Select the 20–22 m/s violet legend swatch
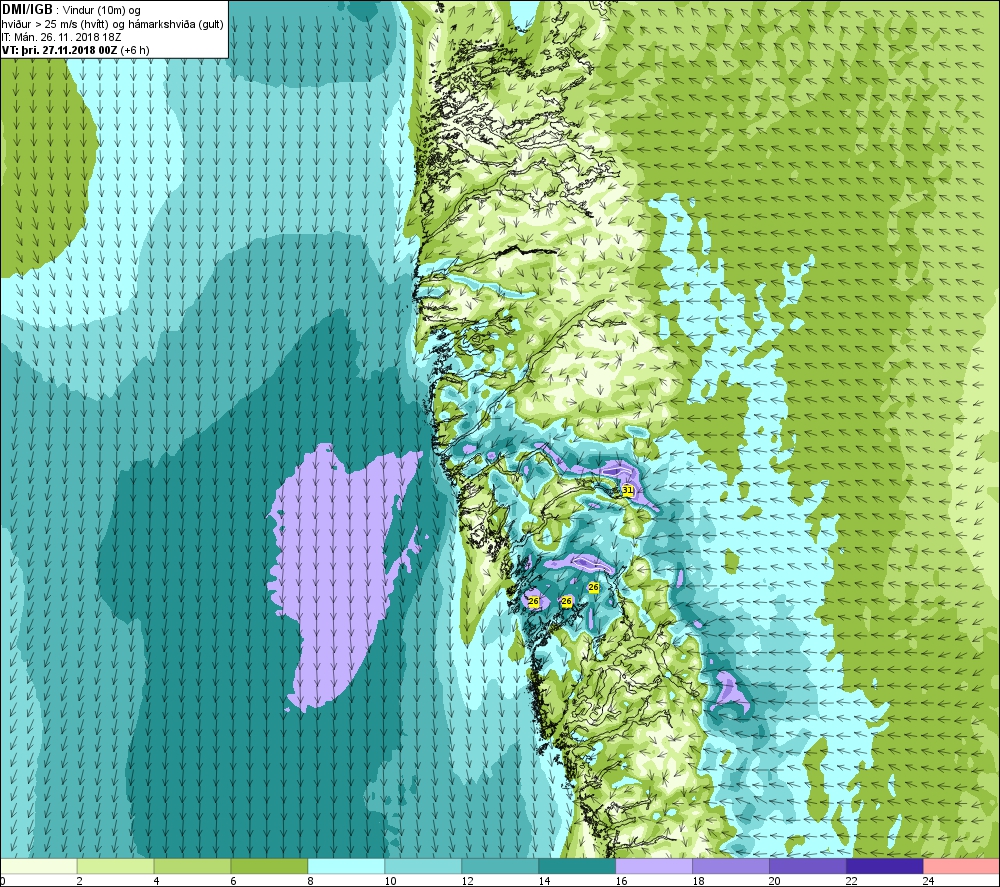This screenshot has width=1000, height=887. coord(807,866)
